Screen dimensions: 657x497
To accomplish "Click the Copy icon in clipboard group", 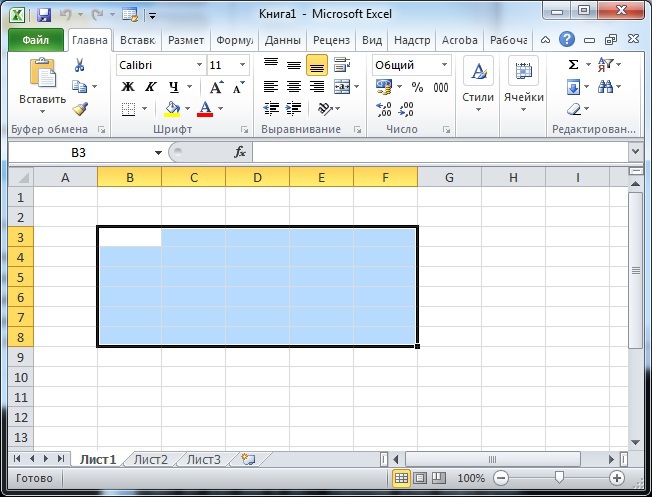I will [79, 87].
